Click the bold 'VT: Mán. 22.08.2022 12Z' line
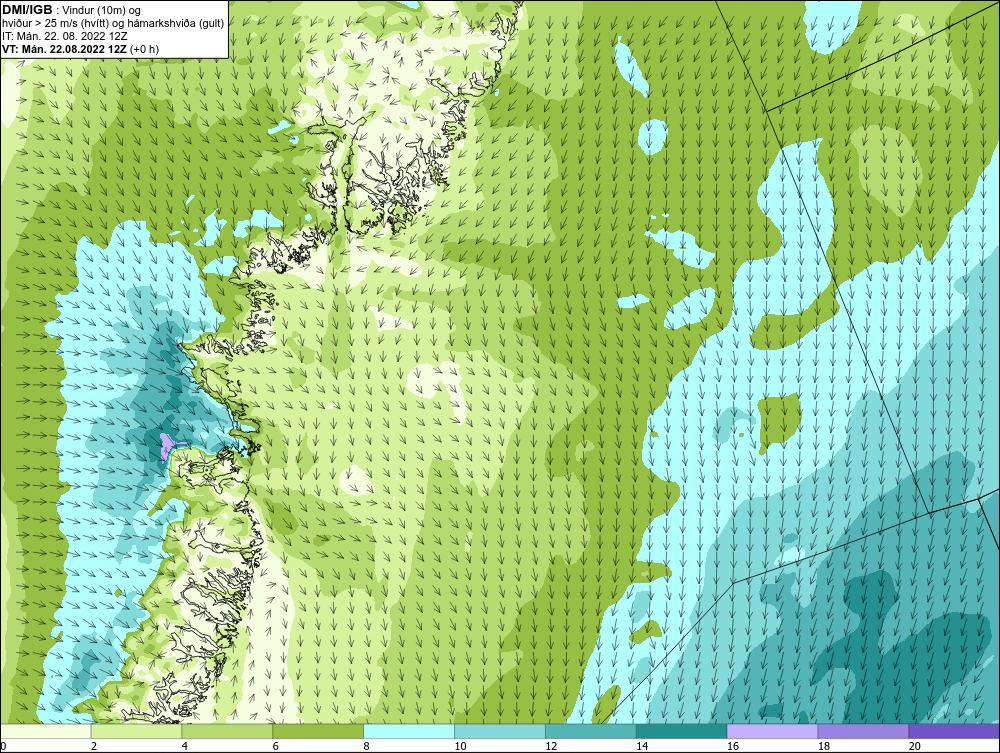Image resolution: width=1000 pixels, height=753 pixels. [64, 49]
